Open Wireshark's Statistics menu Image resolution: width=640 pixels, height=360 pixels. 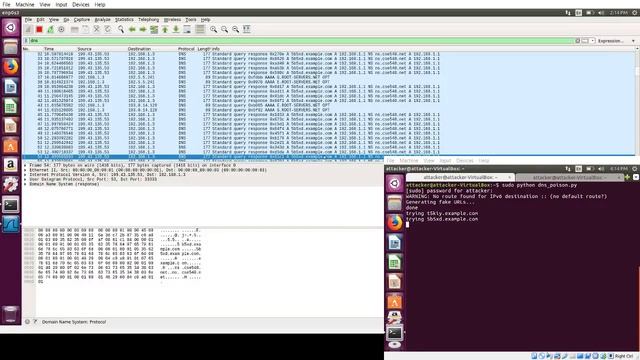click(x=124, y=20)
